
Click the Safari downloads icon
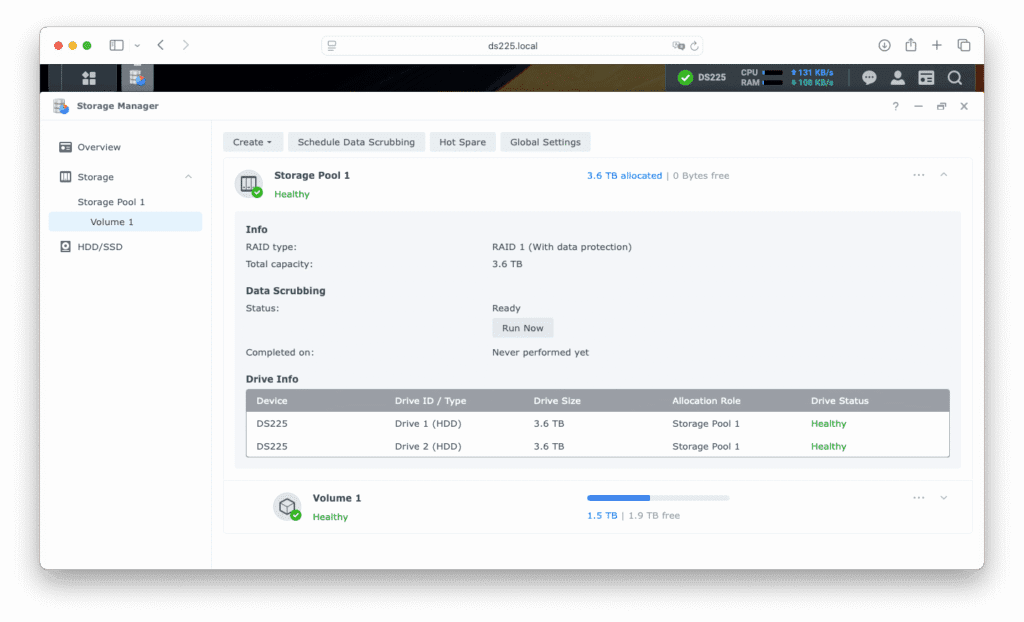click(x=884, y=45)
